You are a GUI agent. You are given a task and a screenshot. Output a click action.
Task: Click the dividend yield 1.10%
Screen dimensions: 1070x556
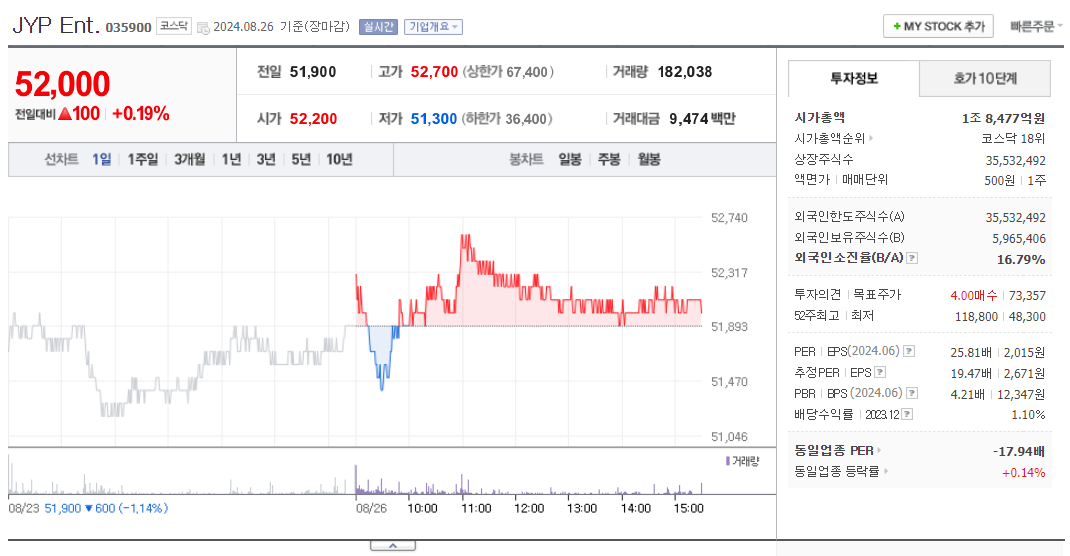[1028, 415]
